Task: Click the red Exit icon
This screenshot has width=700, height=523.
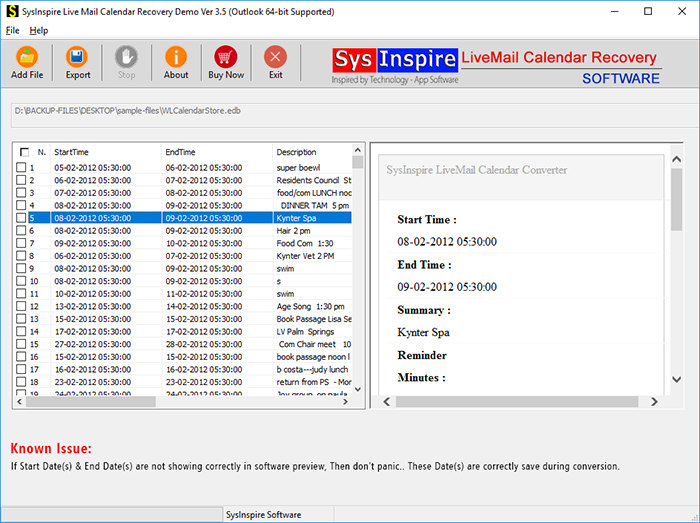Action: 275,57
